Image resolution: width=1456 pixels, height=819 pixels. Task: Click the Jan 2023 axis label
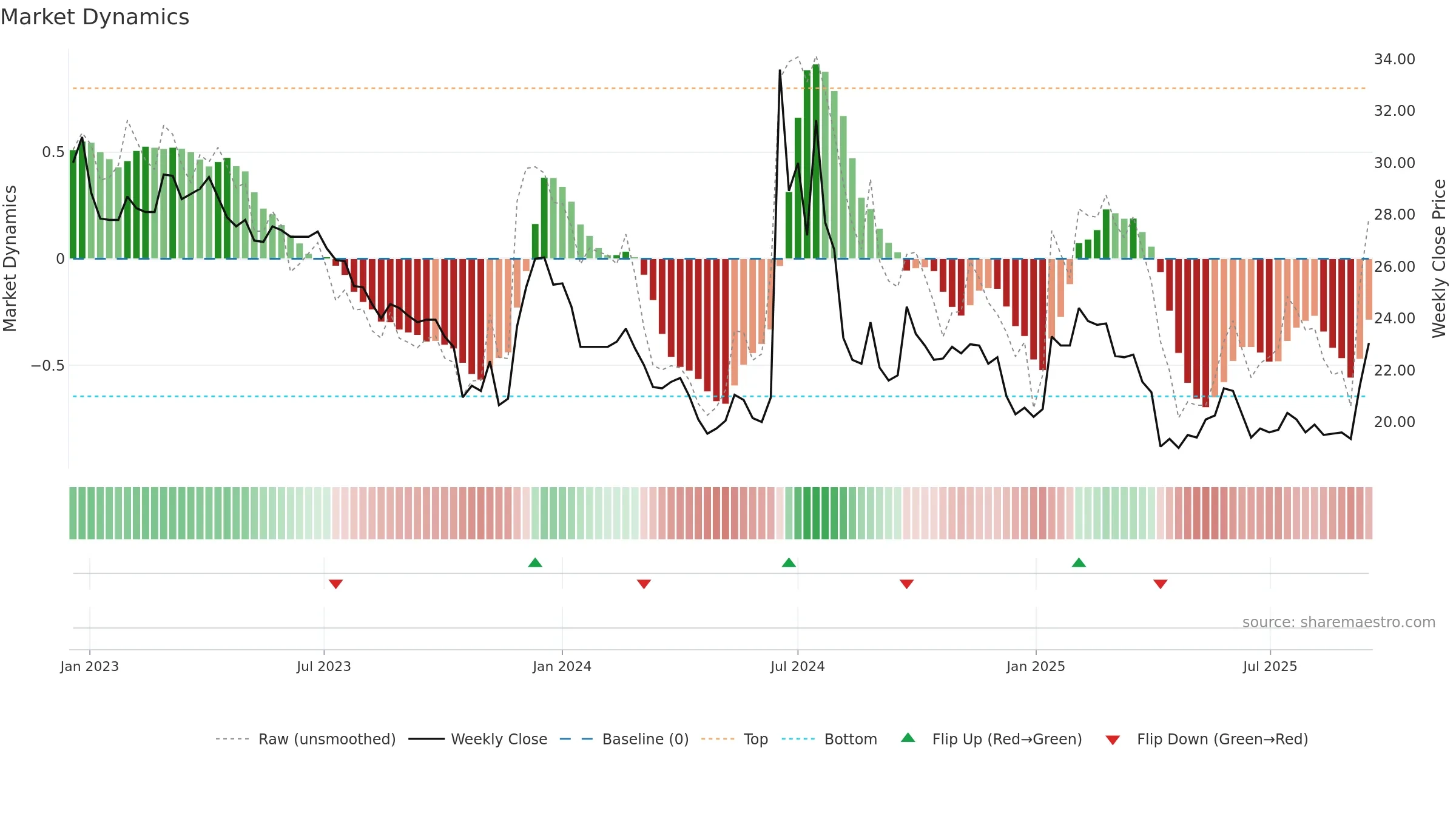click(90, 666)
